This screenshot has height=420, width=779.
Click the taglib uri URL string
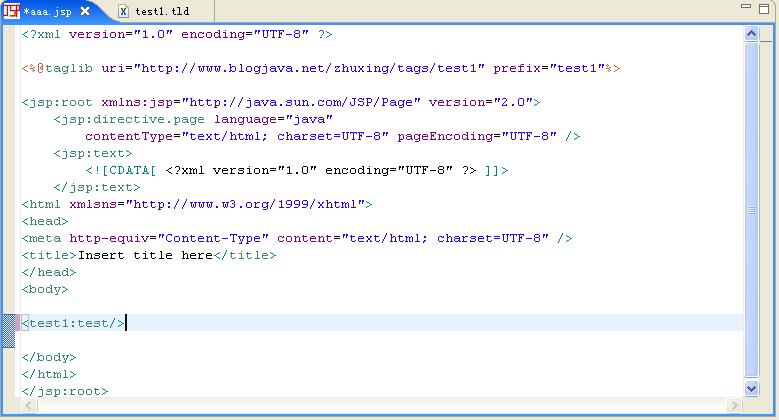[x=309, y=68]
